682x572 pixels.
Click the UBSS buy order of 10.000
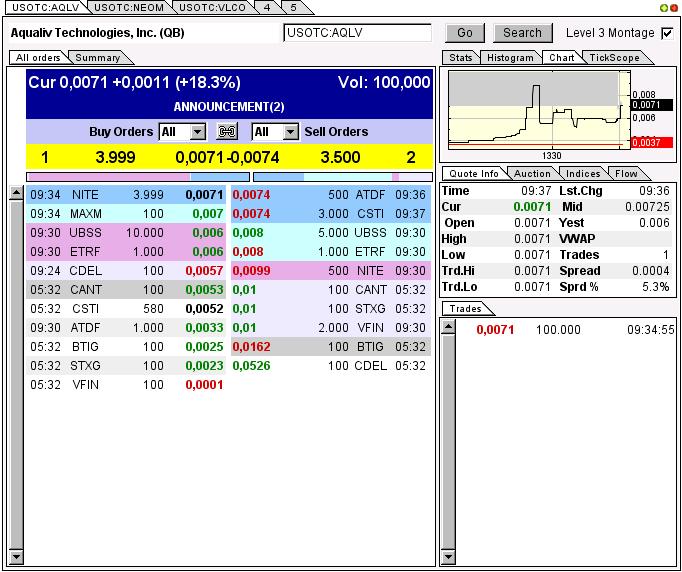[x=126, y=233]
